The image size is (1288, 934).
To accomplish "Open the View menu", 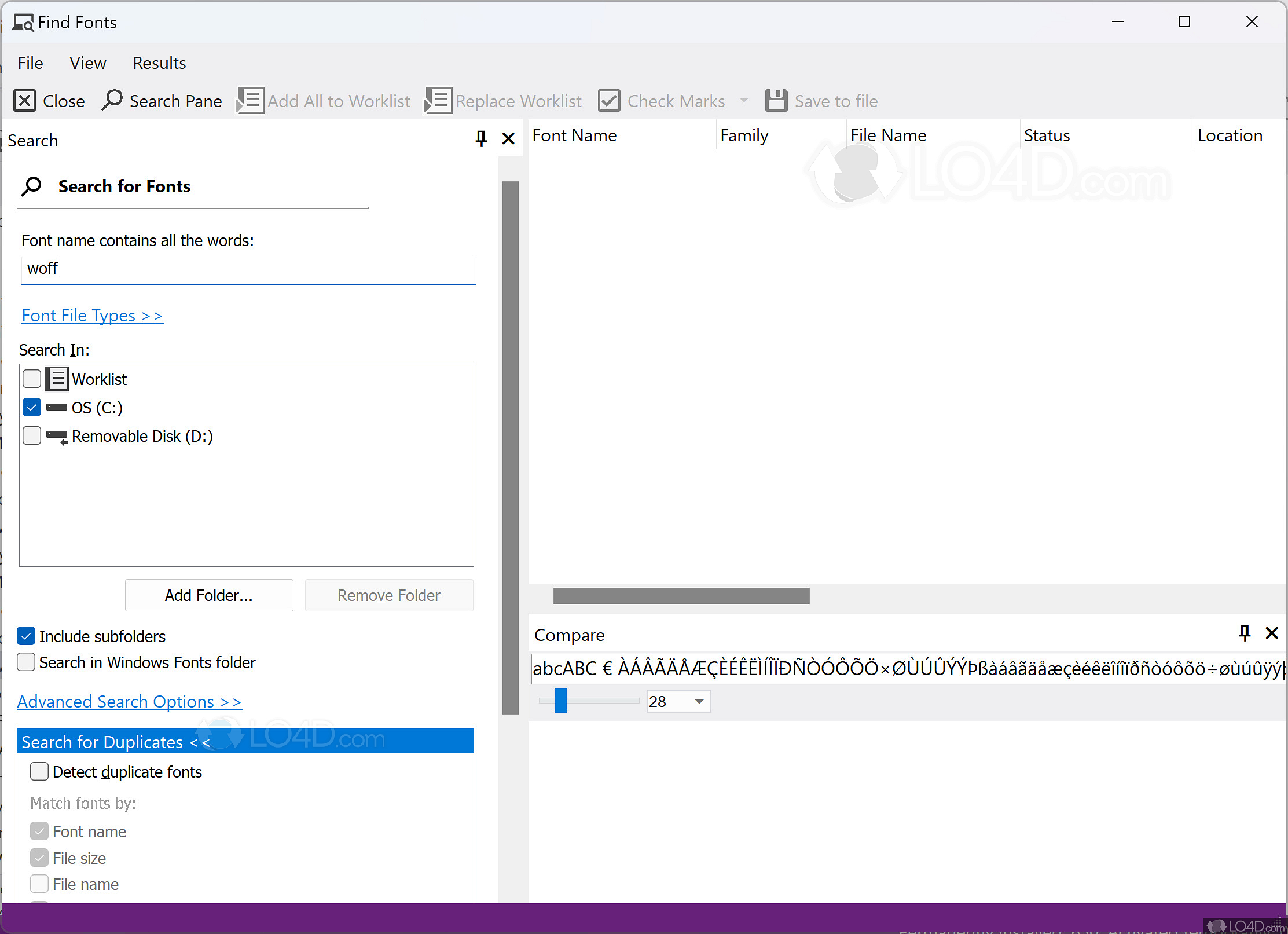I will (x=87, y=63).
